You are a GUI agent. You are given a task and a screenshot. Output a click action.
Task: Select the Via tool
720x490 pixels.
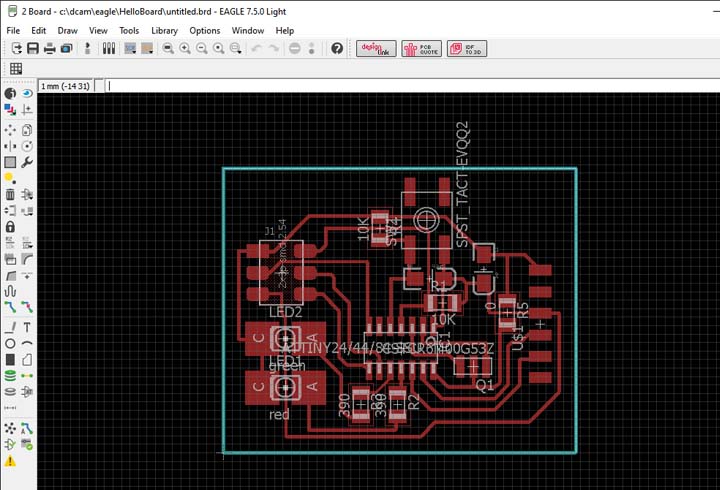coord(10,376)
